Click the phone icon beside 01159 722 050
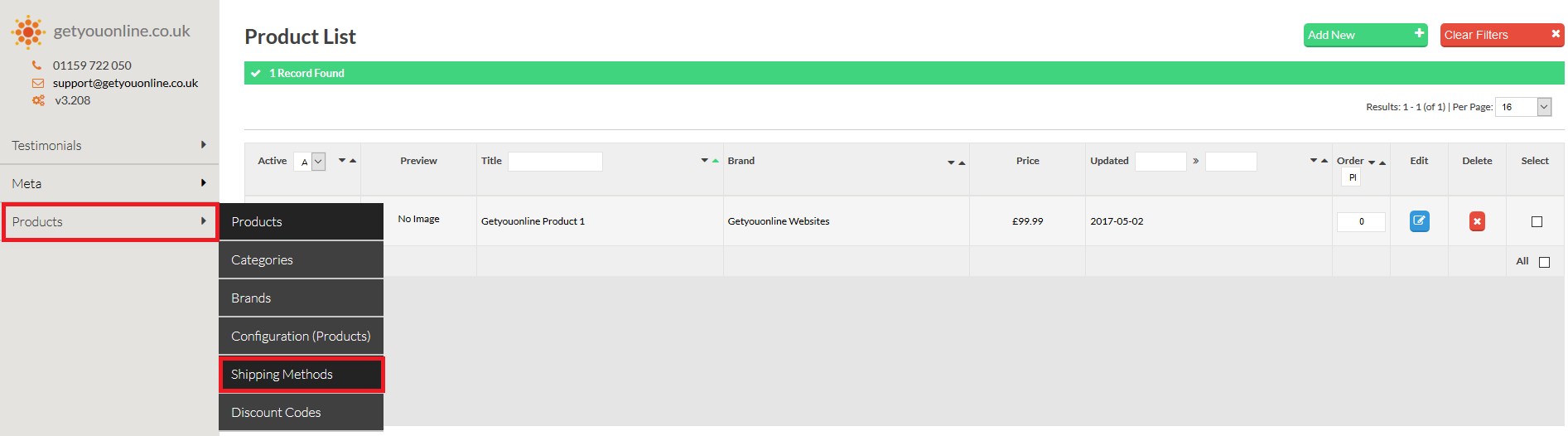This screenshot has width=1568, height=436. pyautogui.click(x=36, y=65)
